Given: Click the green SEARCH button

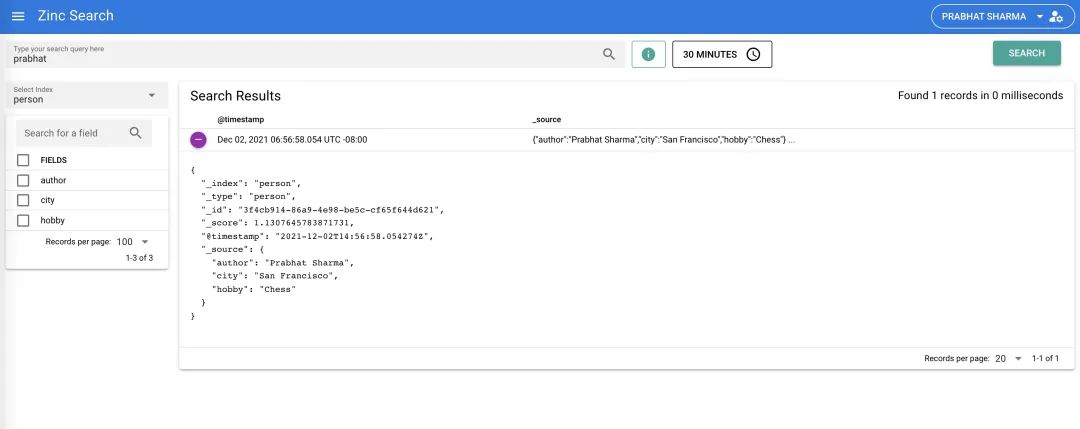Looking at the screenshot, I should click(x=1026, y=53).
